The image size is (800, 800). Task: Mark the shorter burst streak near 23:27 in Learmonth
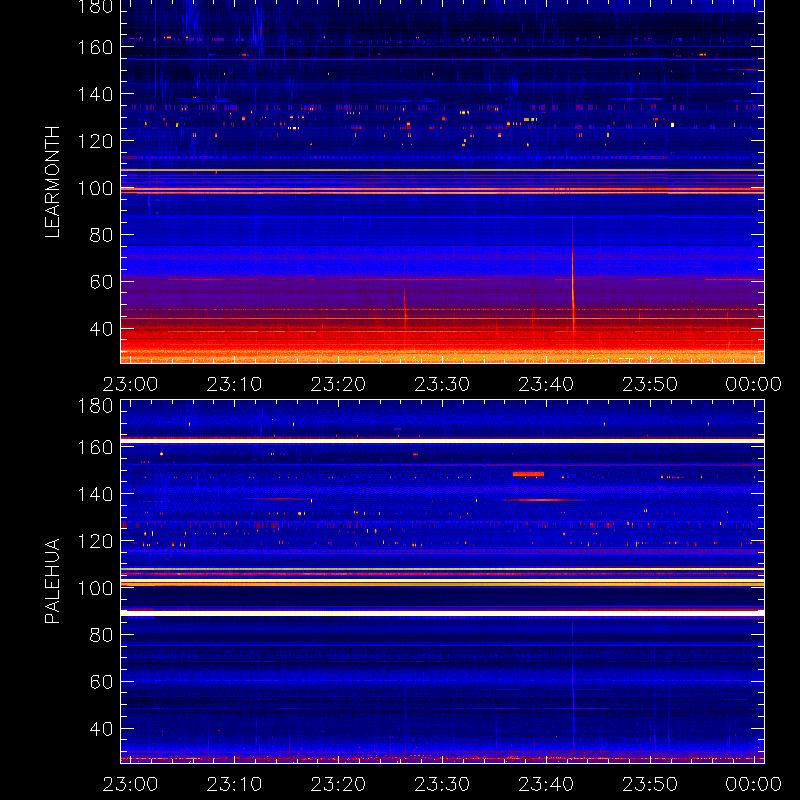[x=405, y=306]
